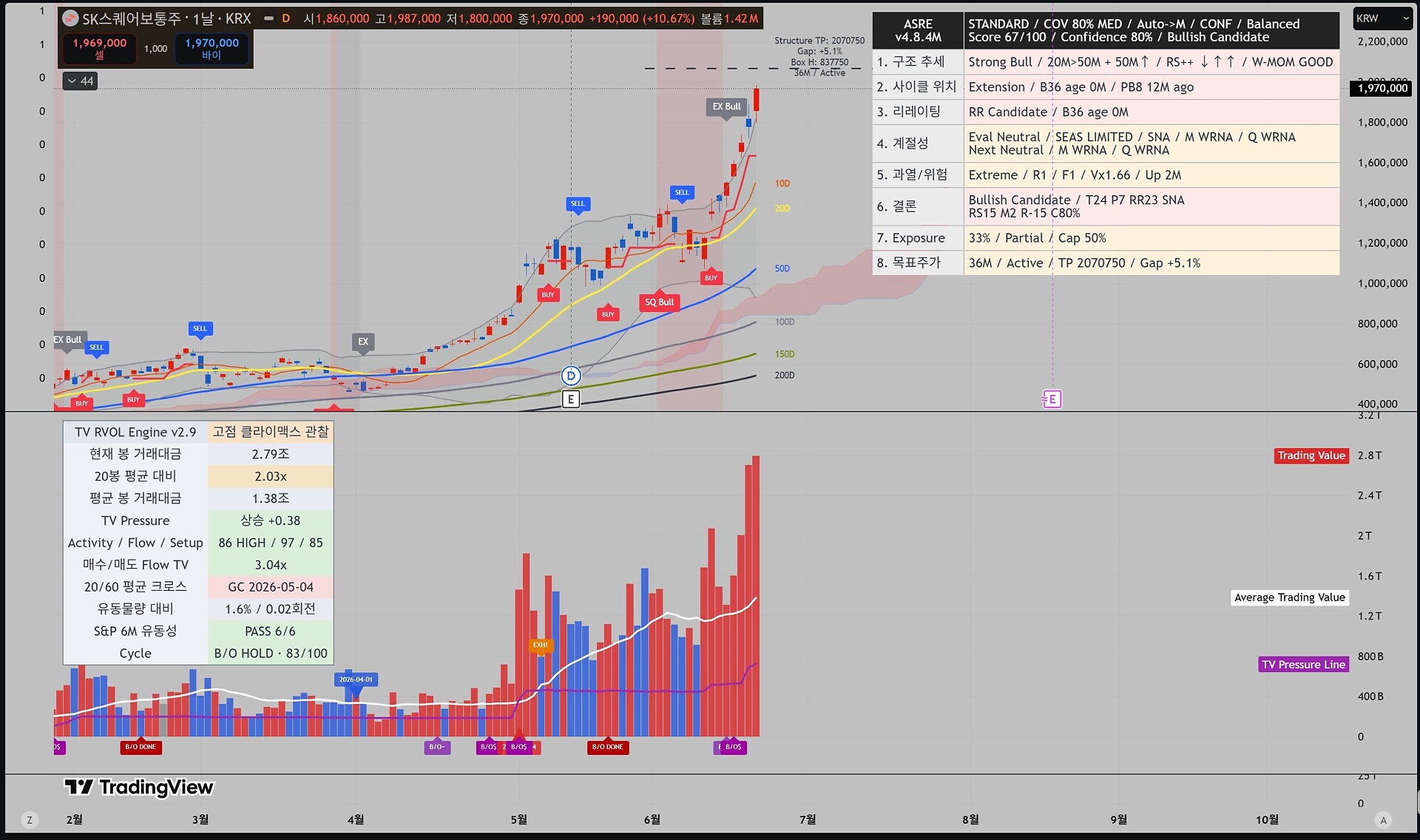Open the black earnings E marker

570,399
